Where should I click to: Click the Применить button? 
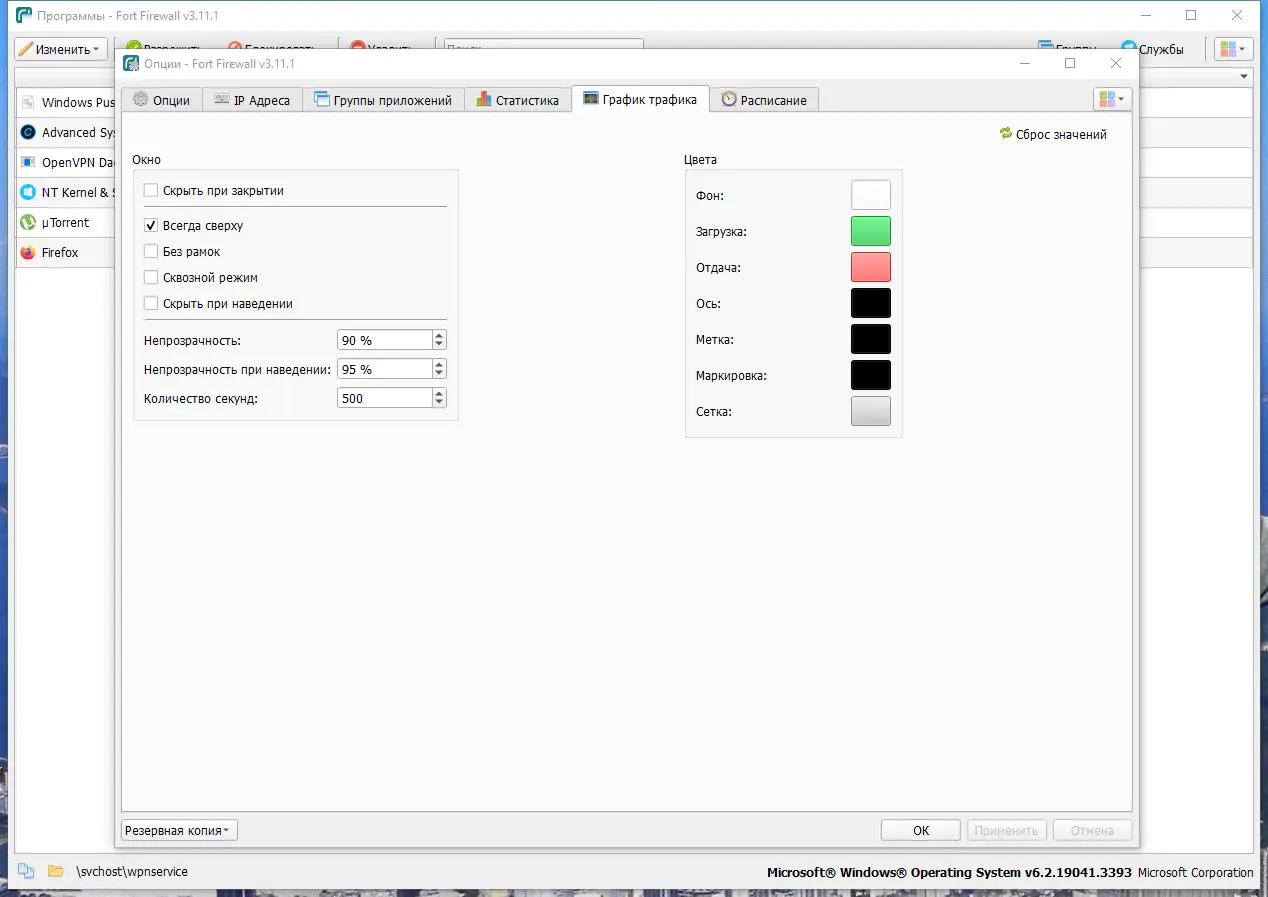[1007, 830]
